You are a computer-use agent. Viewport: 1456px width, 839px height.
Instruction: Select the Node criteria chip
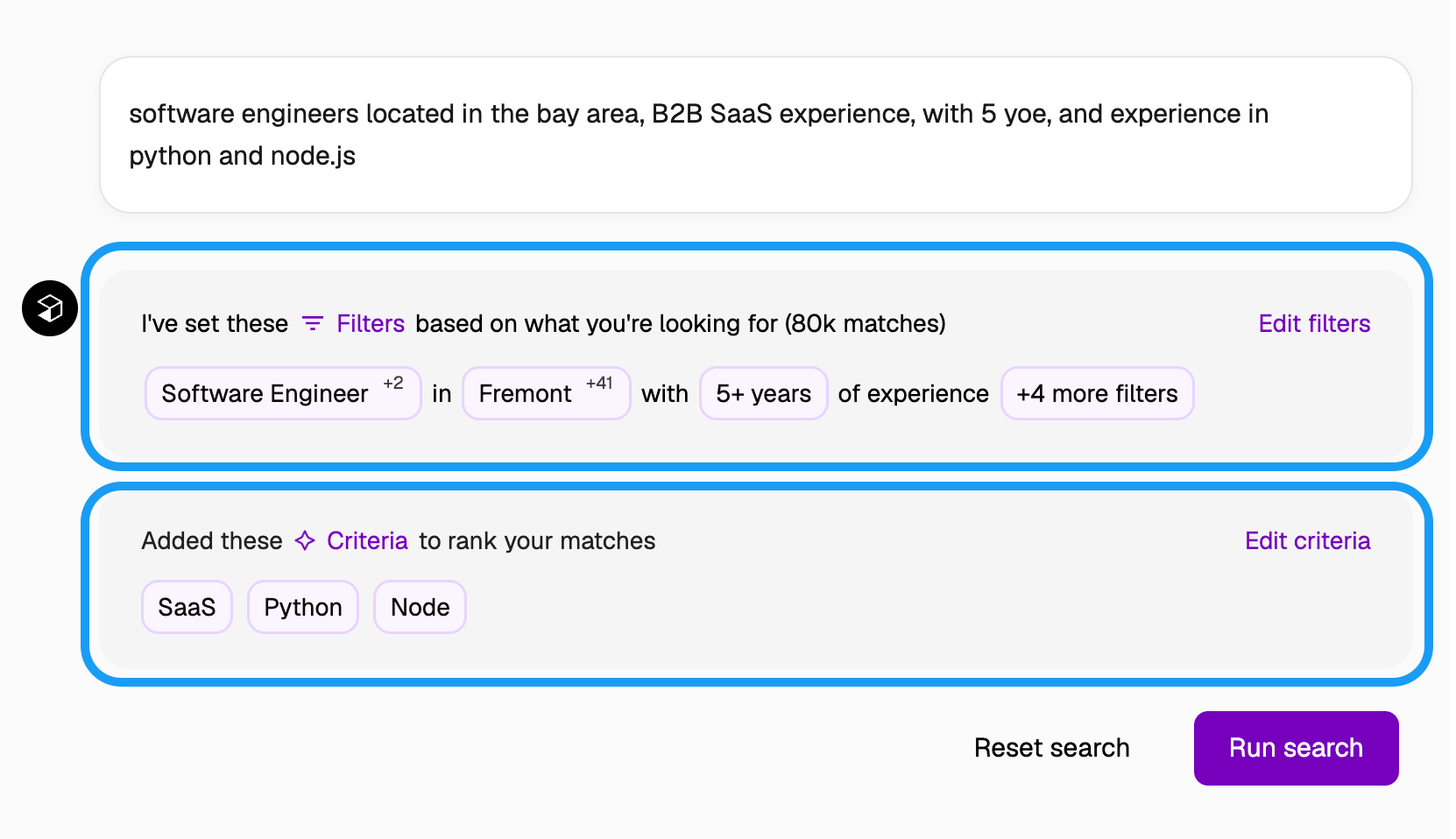tap(420, 607)
